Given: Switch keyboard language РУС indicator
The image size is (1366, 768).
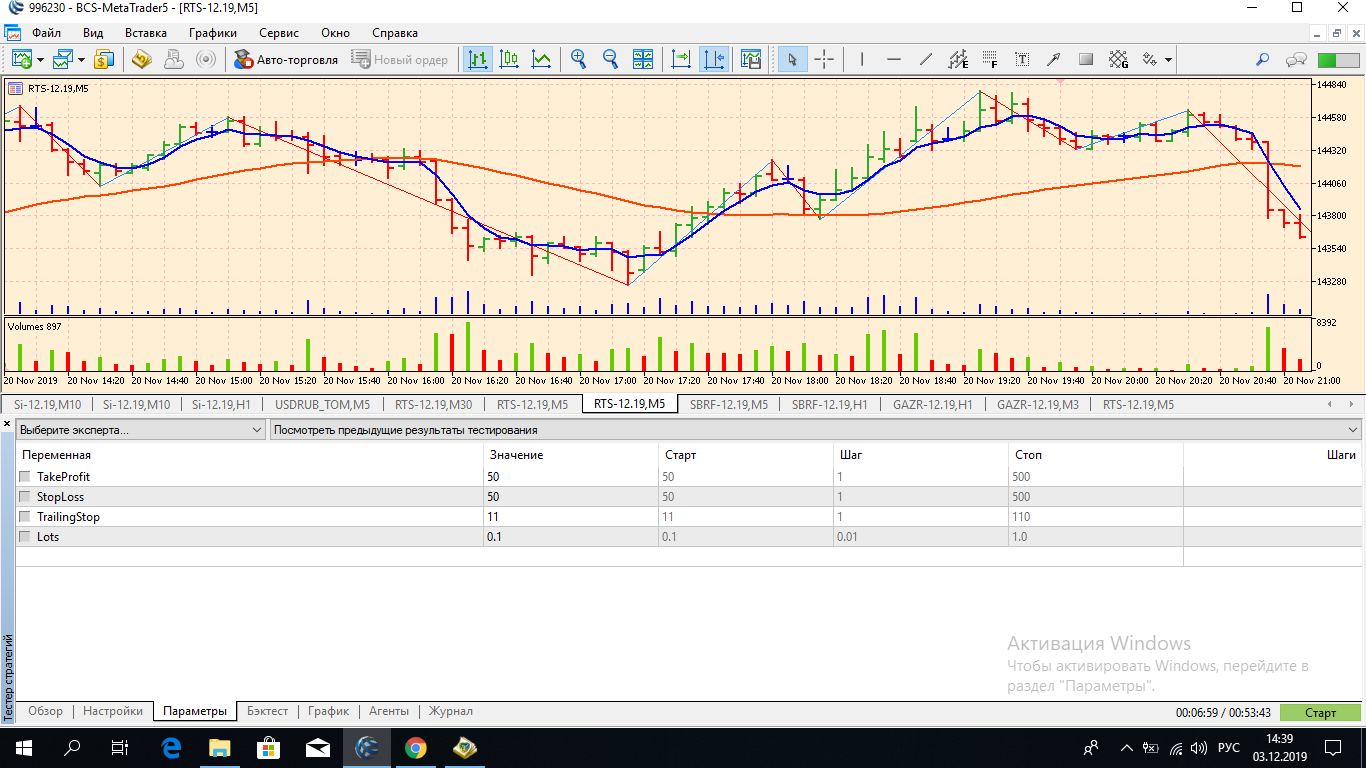Looking at the screenshot, I should [x=1229, y=747].
